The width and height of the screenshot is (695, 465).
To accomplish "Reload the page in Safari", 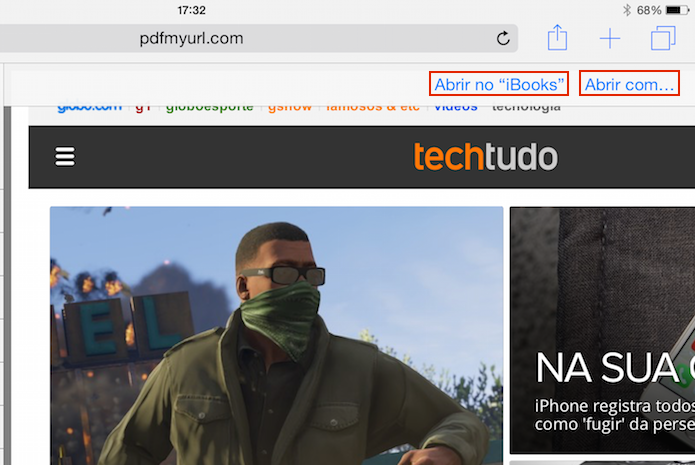I will pyautogui.click(x=503, y=39).
